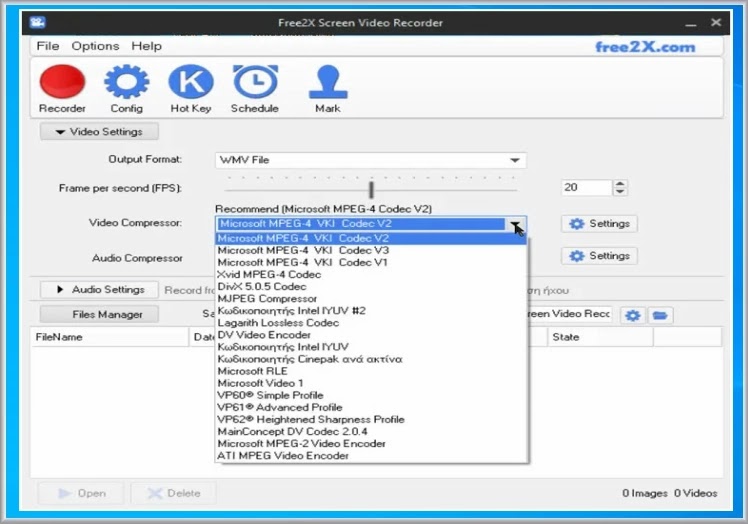Viewport: 748px width, 524px height.
Task: Select MainConcept DV Codec 2.0.4
Action: [371, 431]
